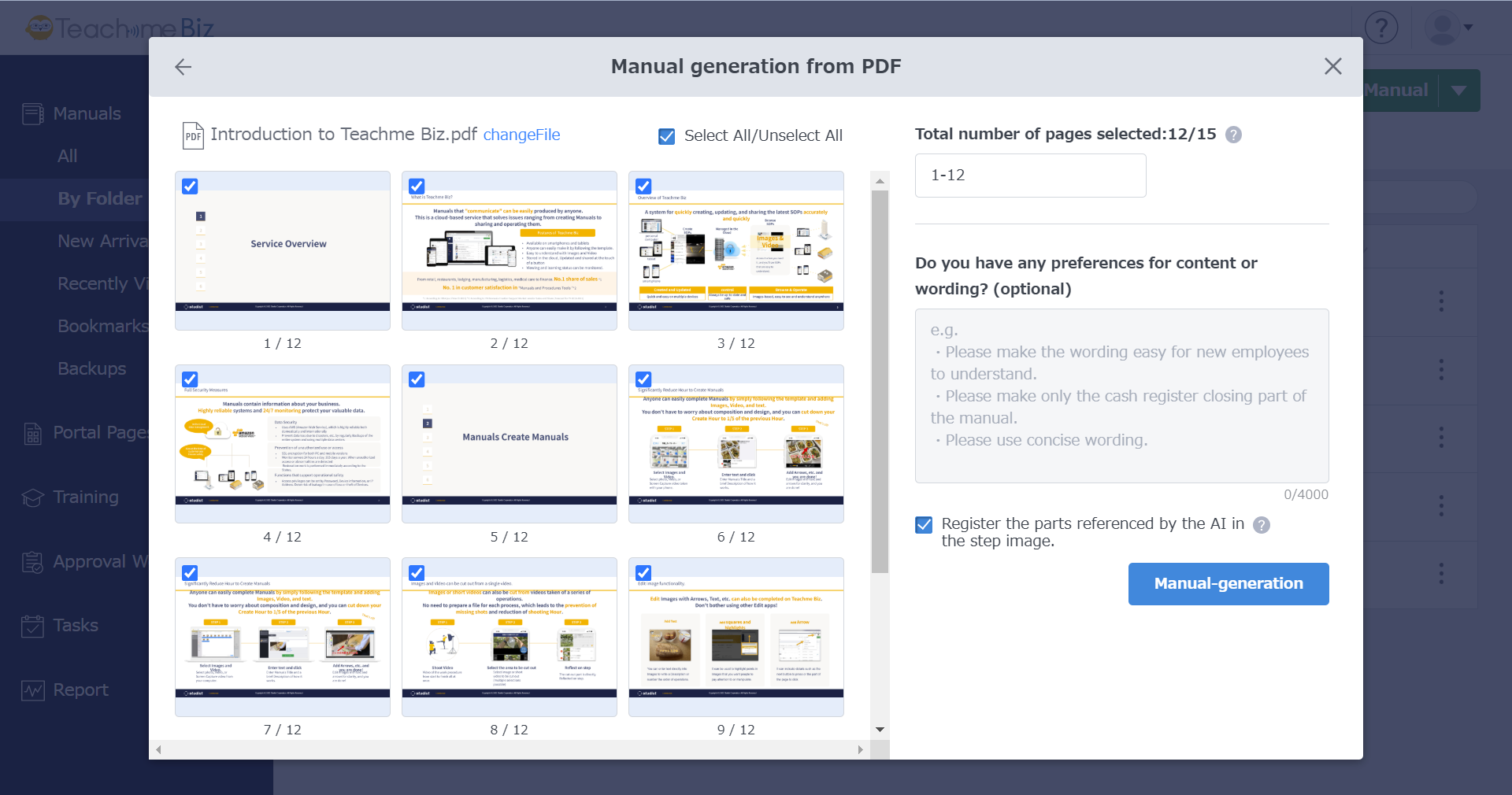The image size is (1512, 795).
Task: Toggle the Select All/Unselect All checkbox
Action: coord(666,136)
